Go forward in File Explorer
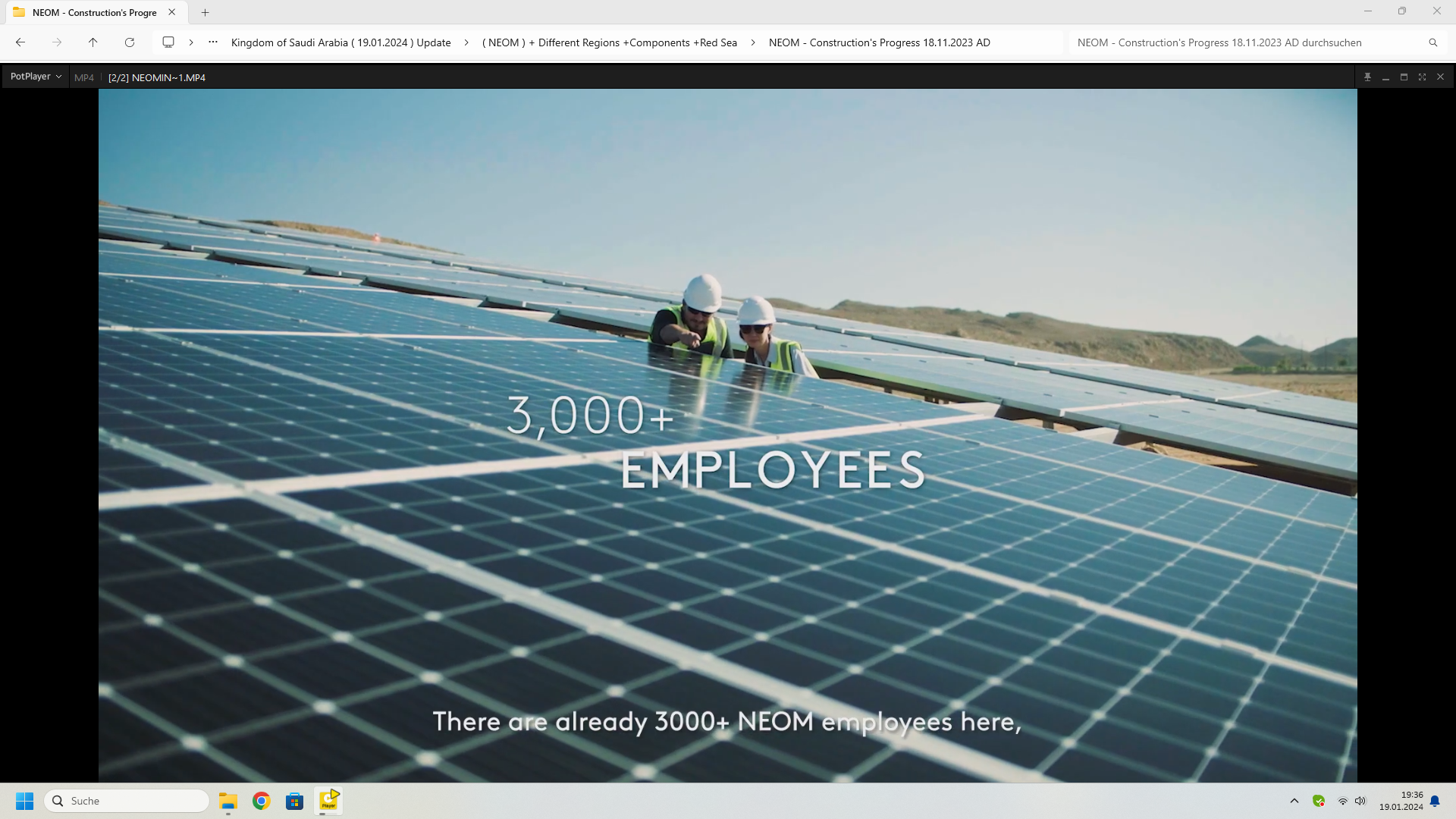 (57, 42)
